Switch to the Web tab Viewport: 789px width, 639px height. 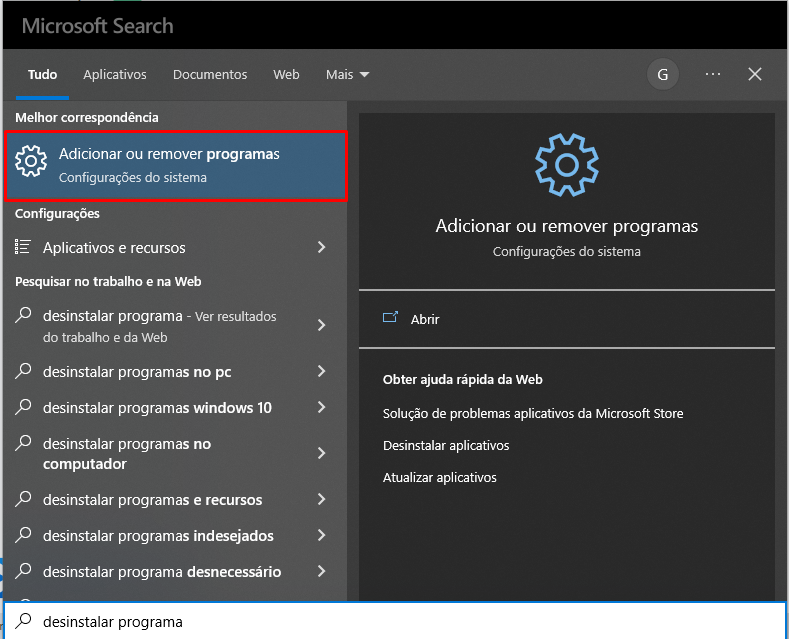coord(286,74)
